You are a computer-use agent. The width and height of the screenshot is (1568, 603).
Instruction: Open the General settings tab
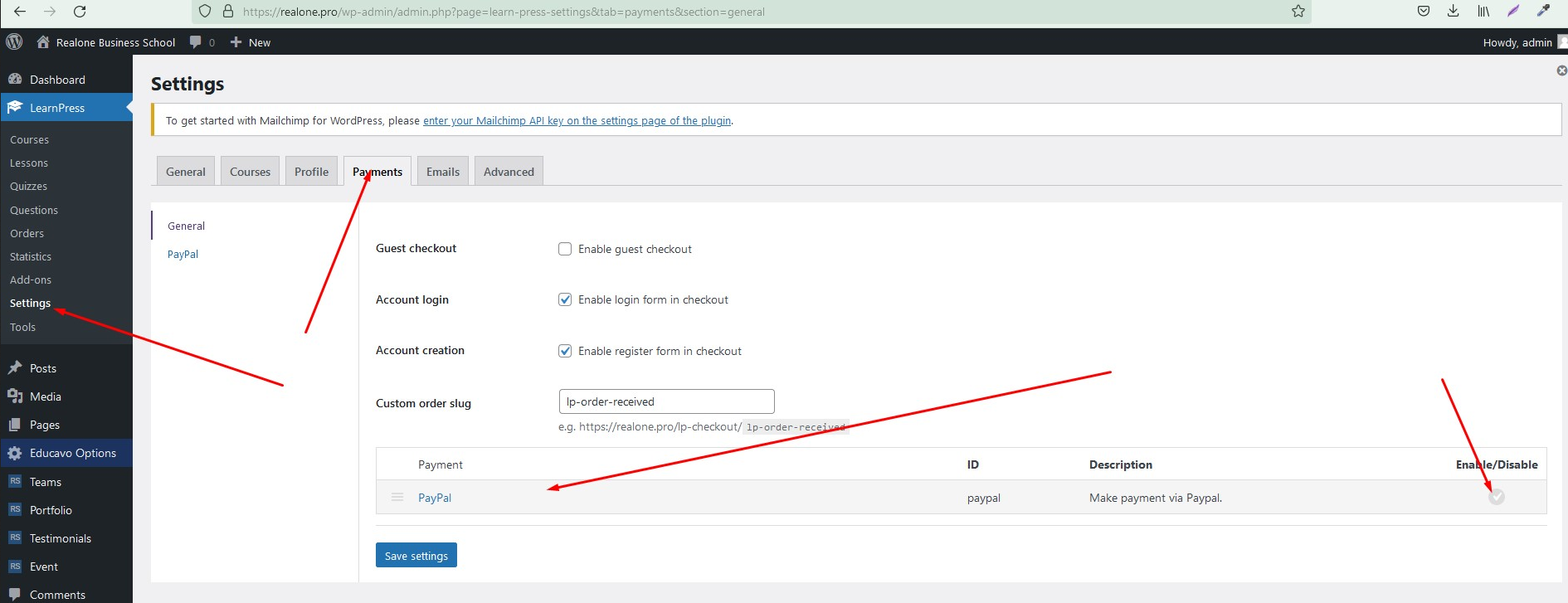click(x=186, y=172)
